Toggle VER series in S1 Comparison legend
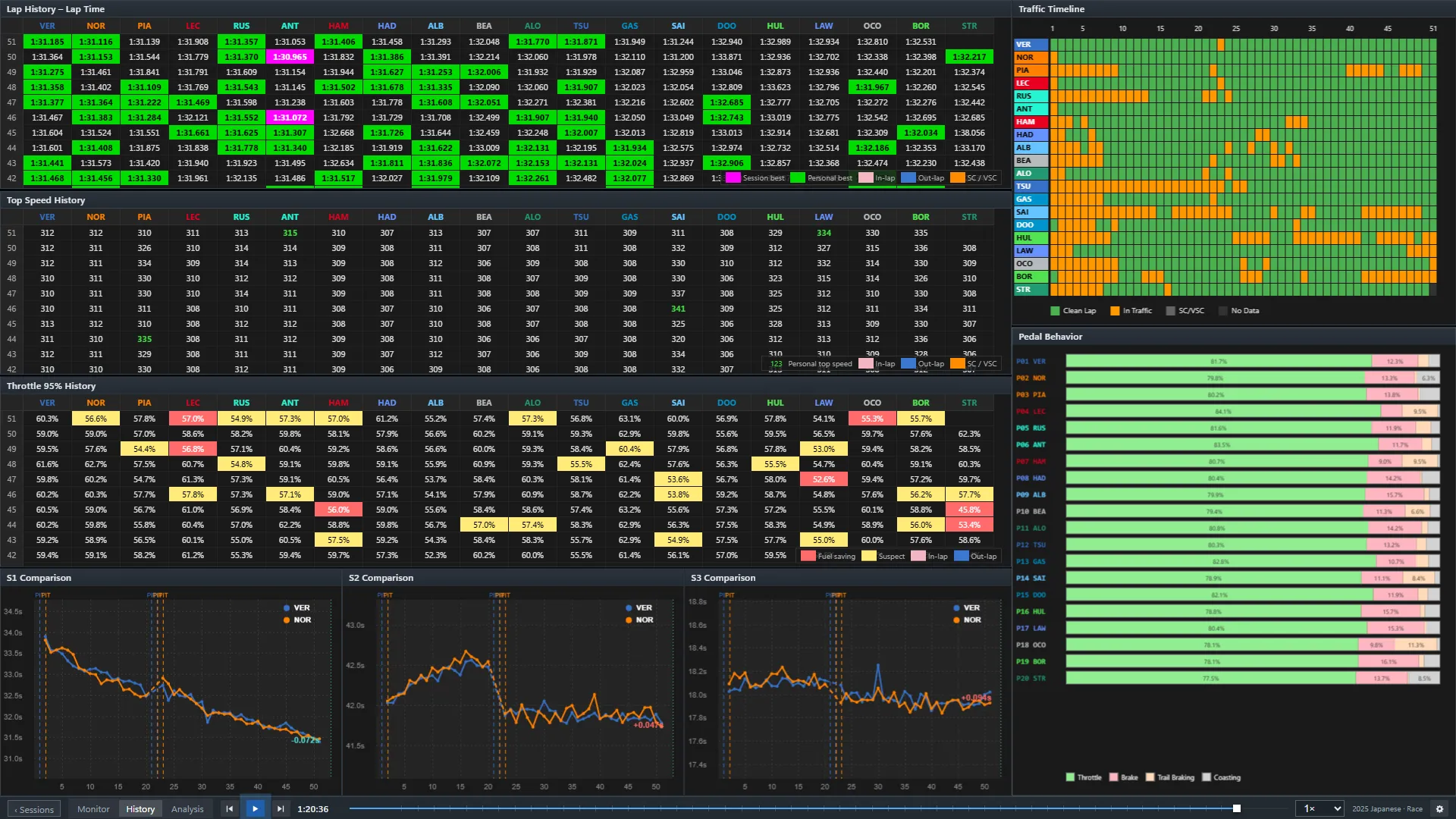 pyautogui.click(x=297, y=607)
